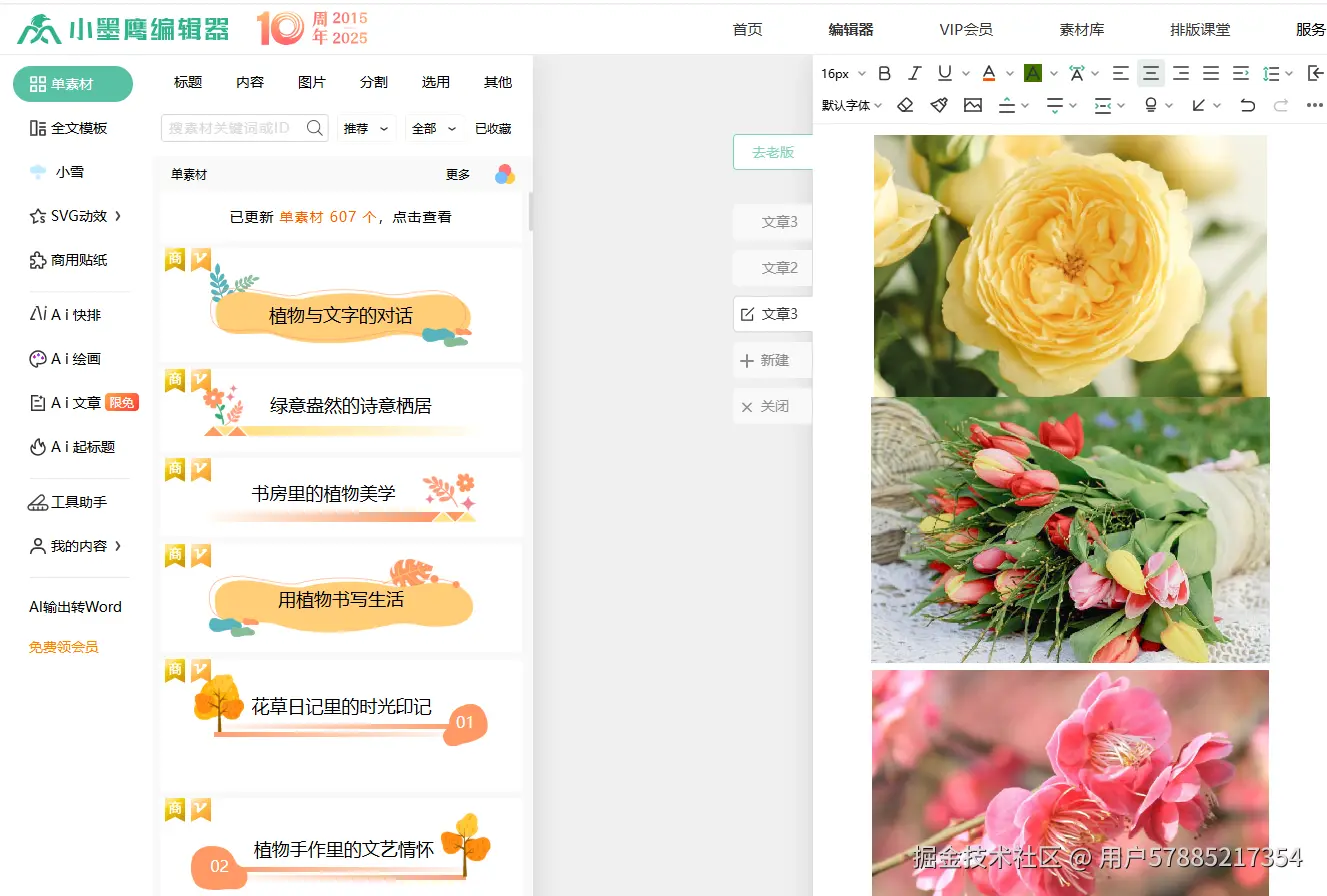
Task: Switch to the 标题 material tab
Action: (188, 82)
